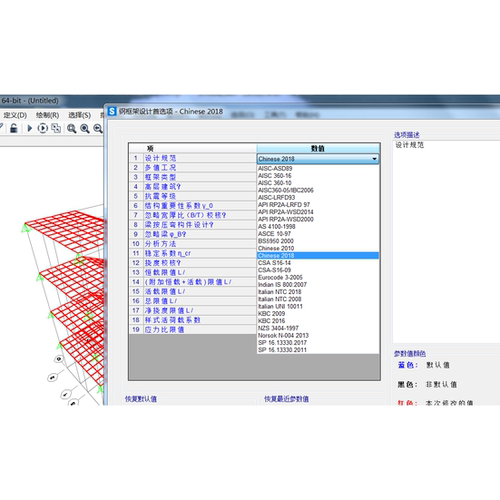The height and width of the screenshot is (500, 500).
Task: Select Italian NTC 2008 option
Action: [318, 299]
